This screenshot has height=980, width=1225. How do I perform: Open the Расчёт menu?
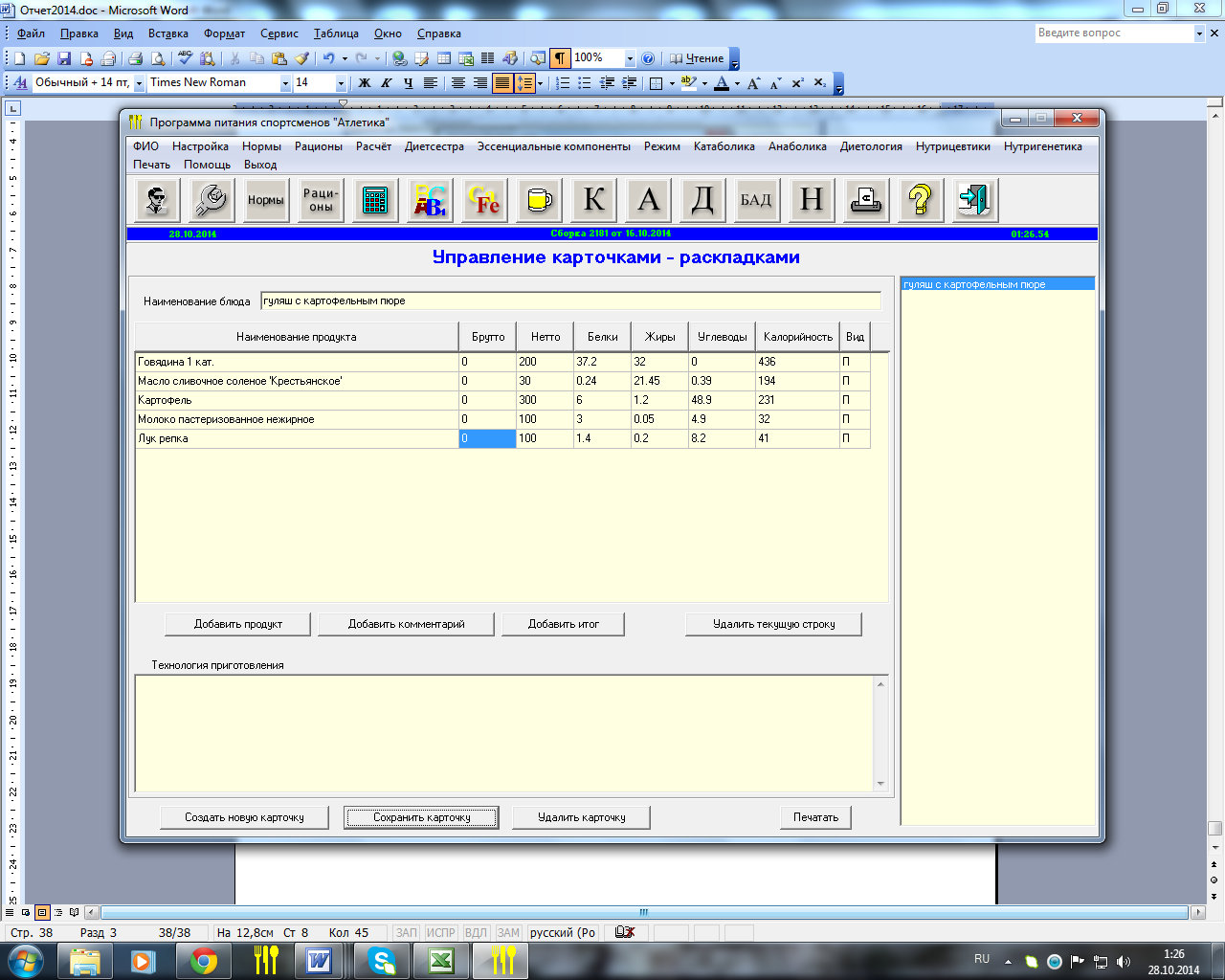[x=373, y=146]
